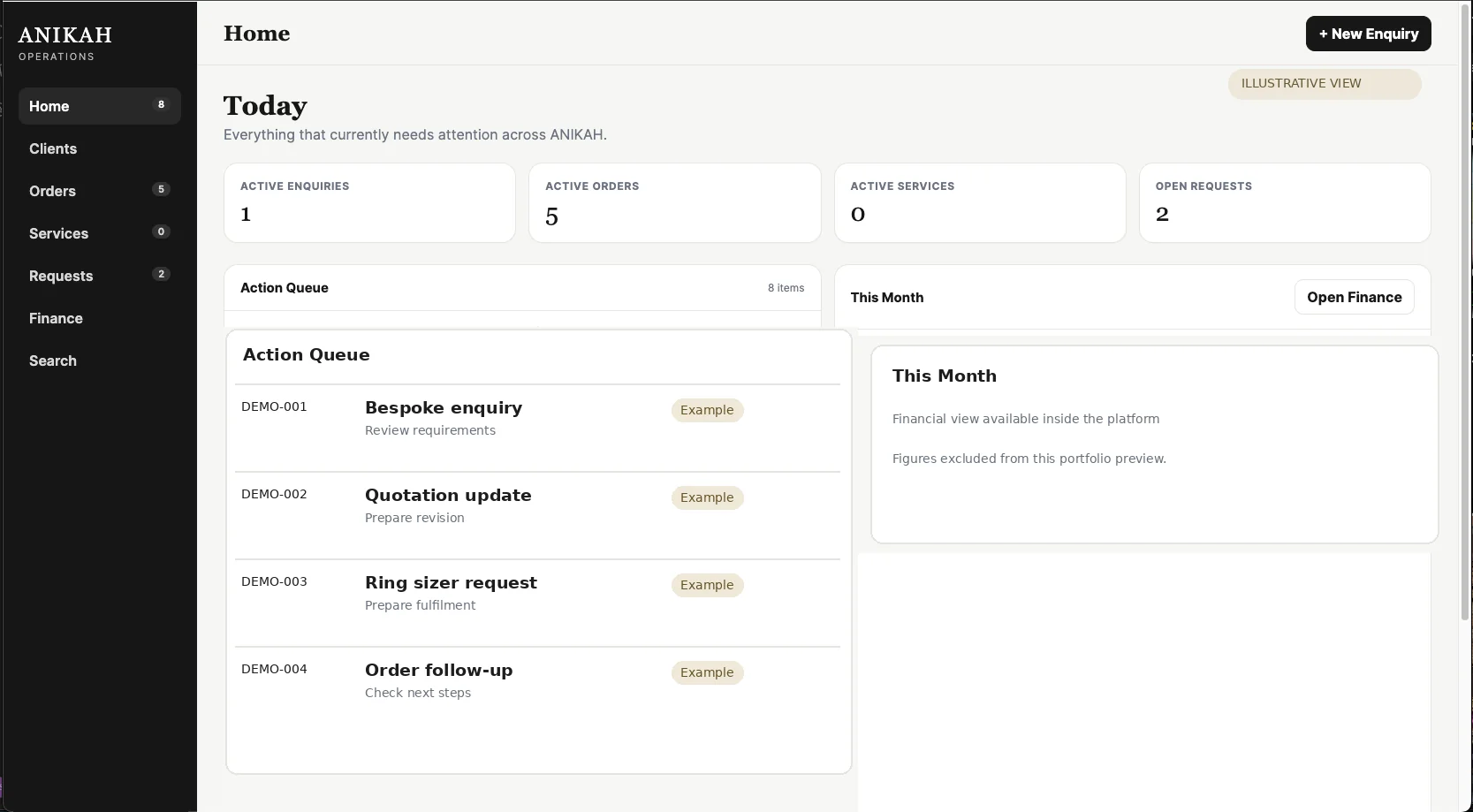1473x812 pixels.
Task: Open the Active Services card
Action: tap(980, 202)
